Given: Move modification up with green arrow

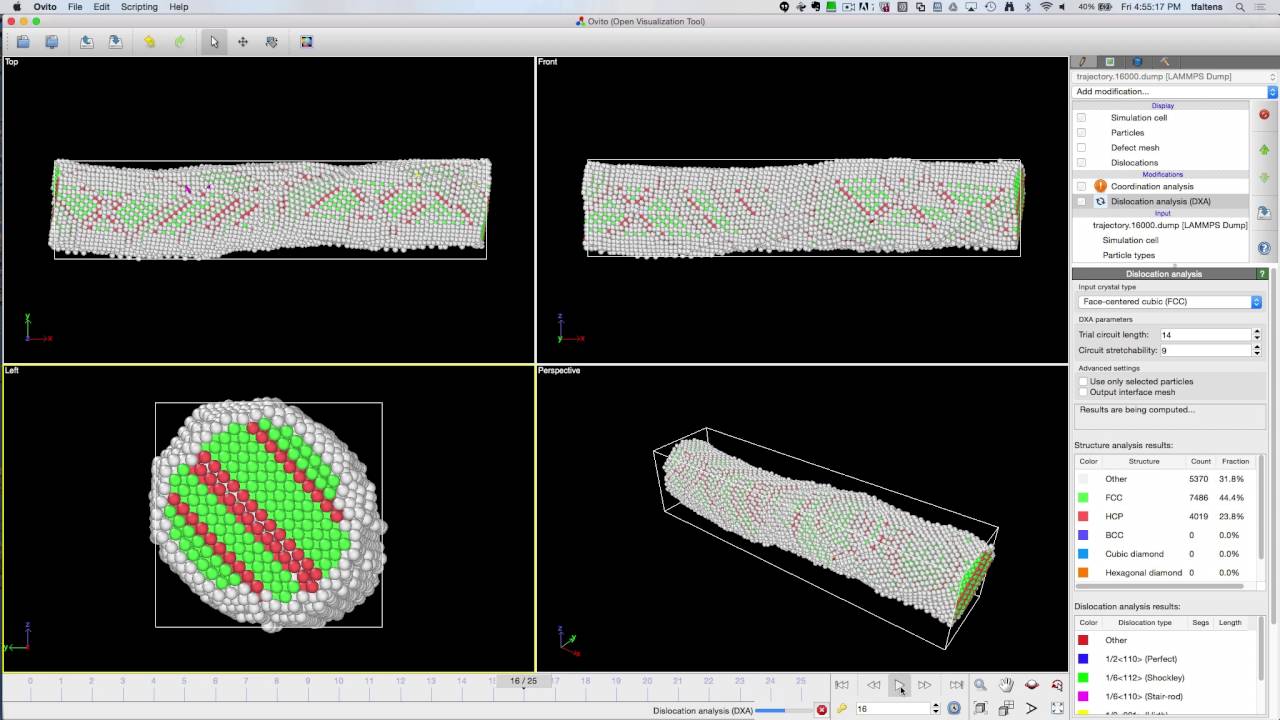Looking at the screenshot, I should point(1264,150).
